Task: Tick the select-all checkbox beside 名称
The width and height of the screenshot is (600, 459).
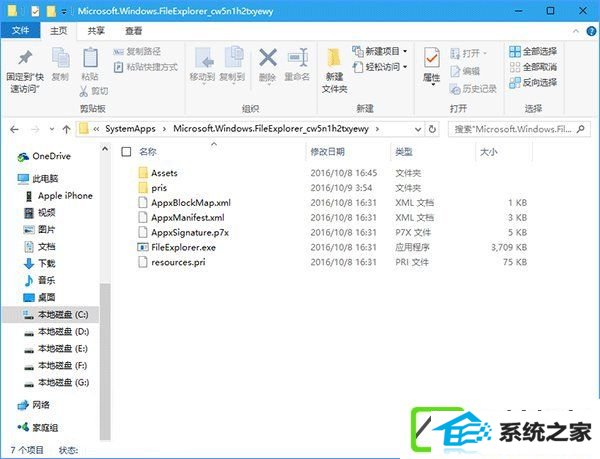Action: click(126, 152)
